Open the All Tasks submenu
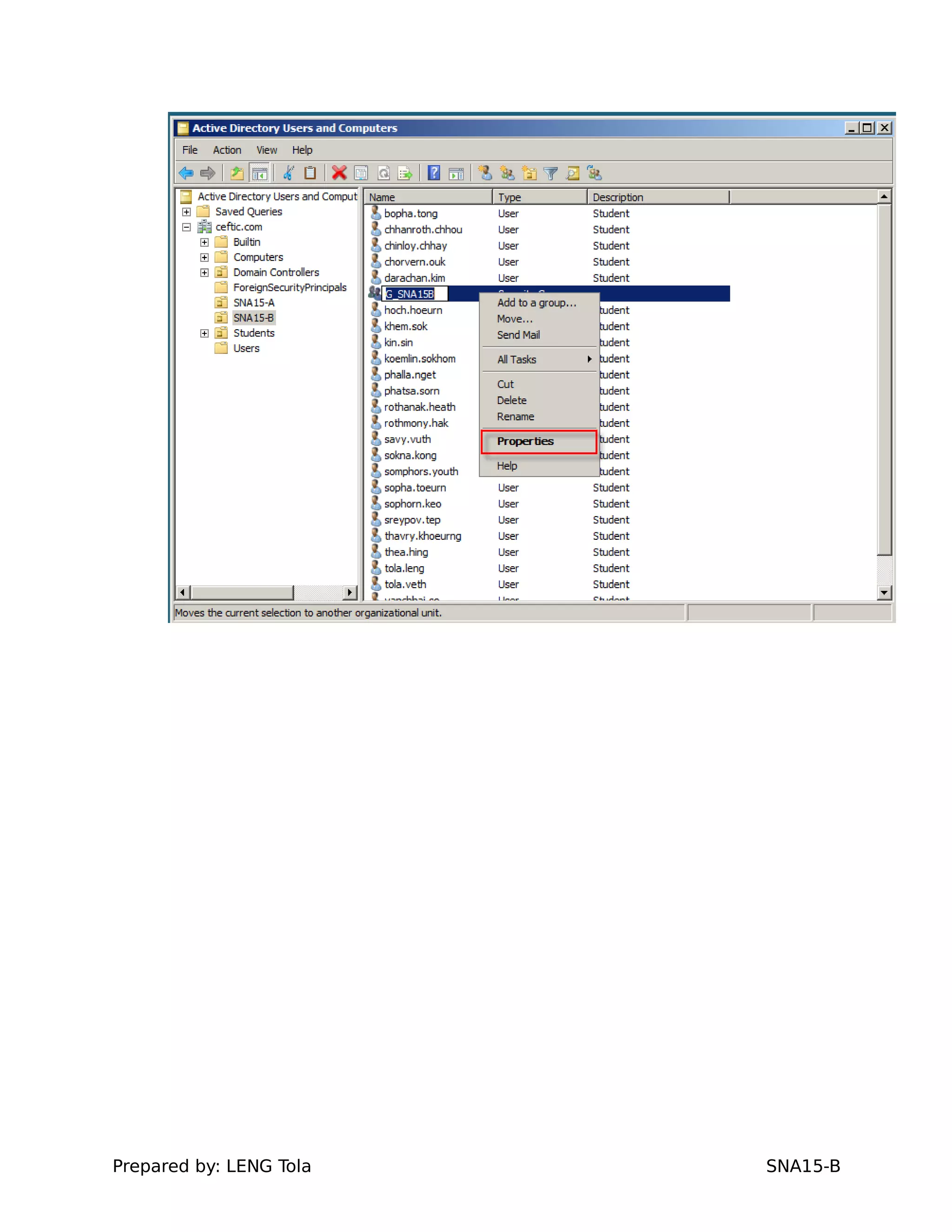This screenshot has width=952, height=1232. click(x=516, y=359)
